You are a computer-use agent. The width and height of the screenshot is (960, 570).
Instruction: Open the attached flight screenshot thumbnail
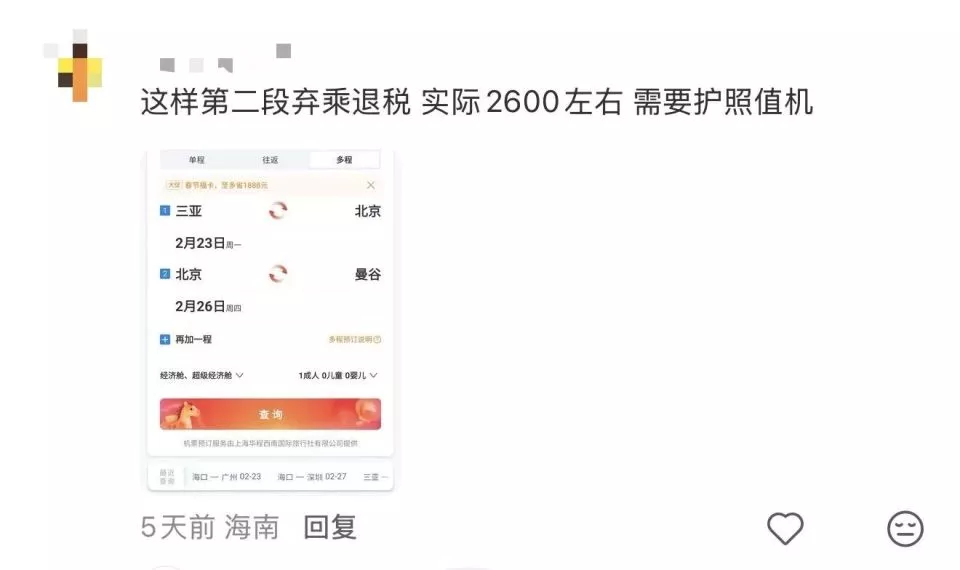pyautogui.click(x=270, y=320)
